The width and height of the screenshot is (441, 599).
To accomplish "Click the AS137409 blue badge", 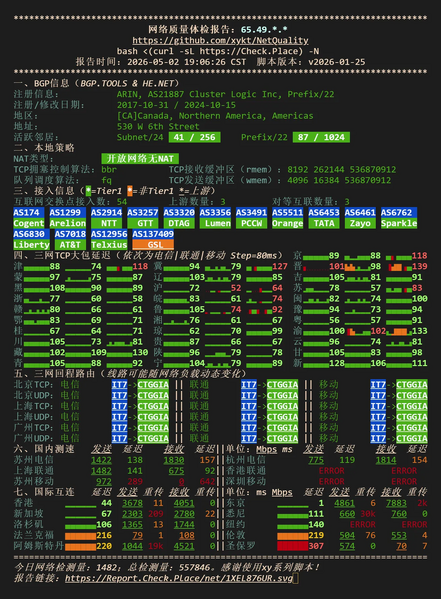I will coord(153,234).
